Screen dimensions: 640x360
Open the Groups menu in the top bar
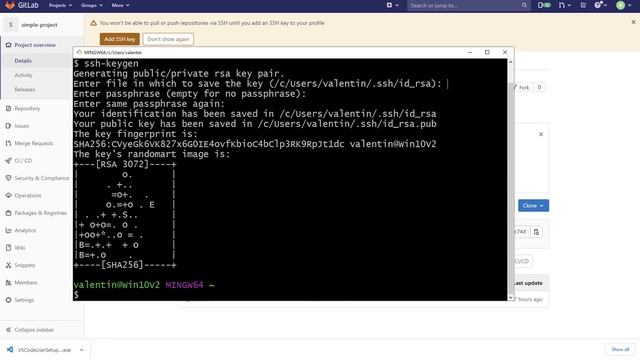click(91, 5)
